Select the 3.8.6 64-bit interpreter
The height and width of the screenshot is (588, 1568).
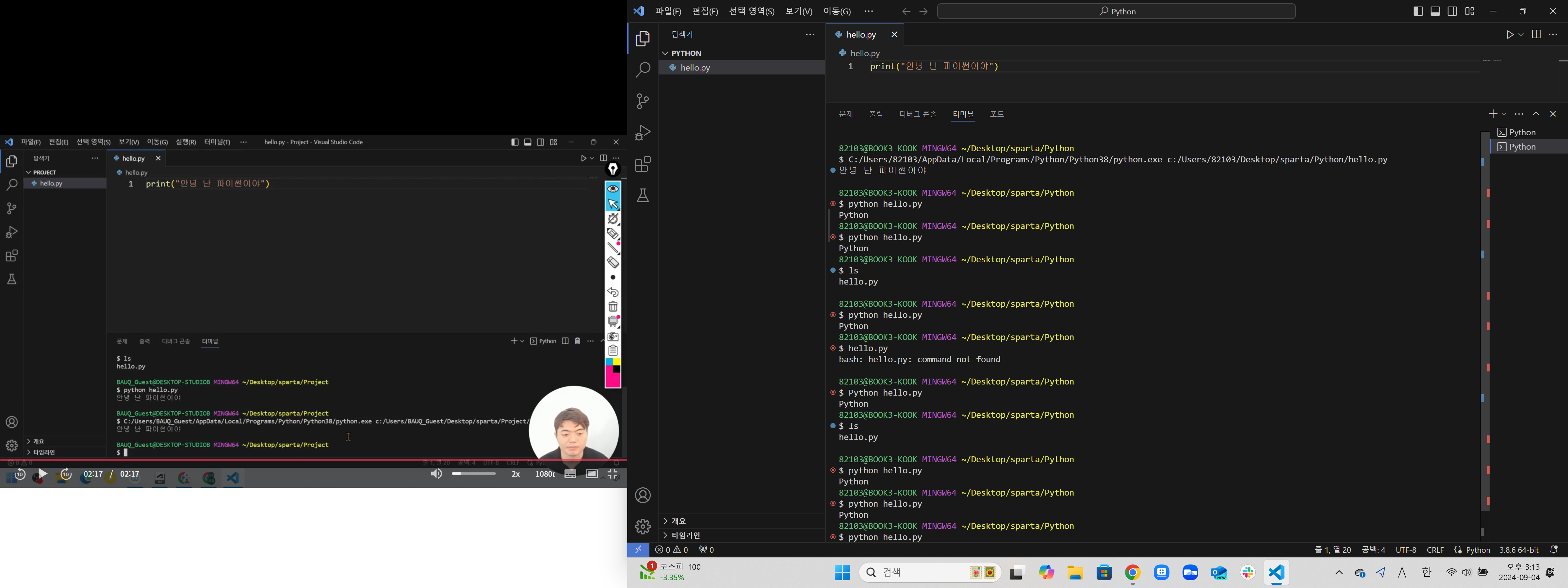(x=1519, y=550)
